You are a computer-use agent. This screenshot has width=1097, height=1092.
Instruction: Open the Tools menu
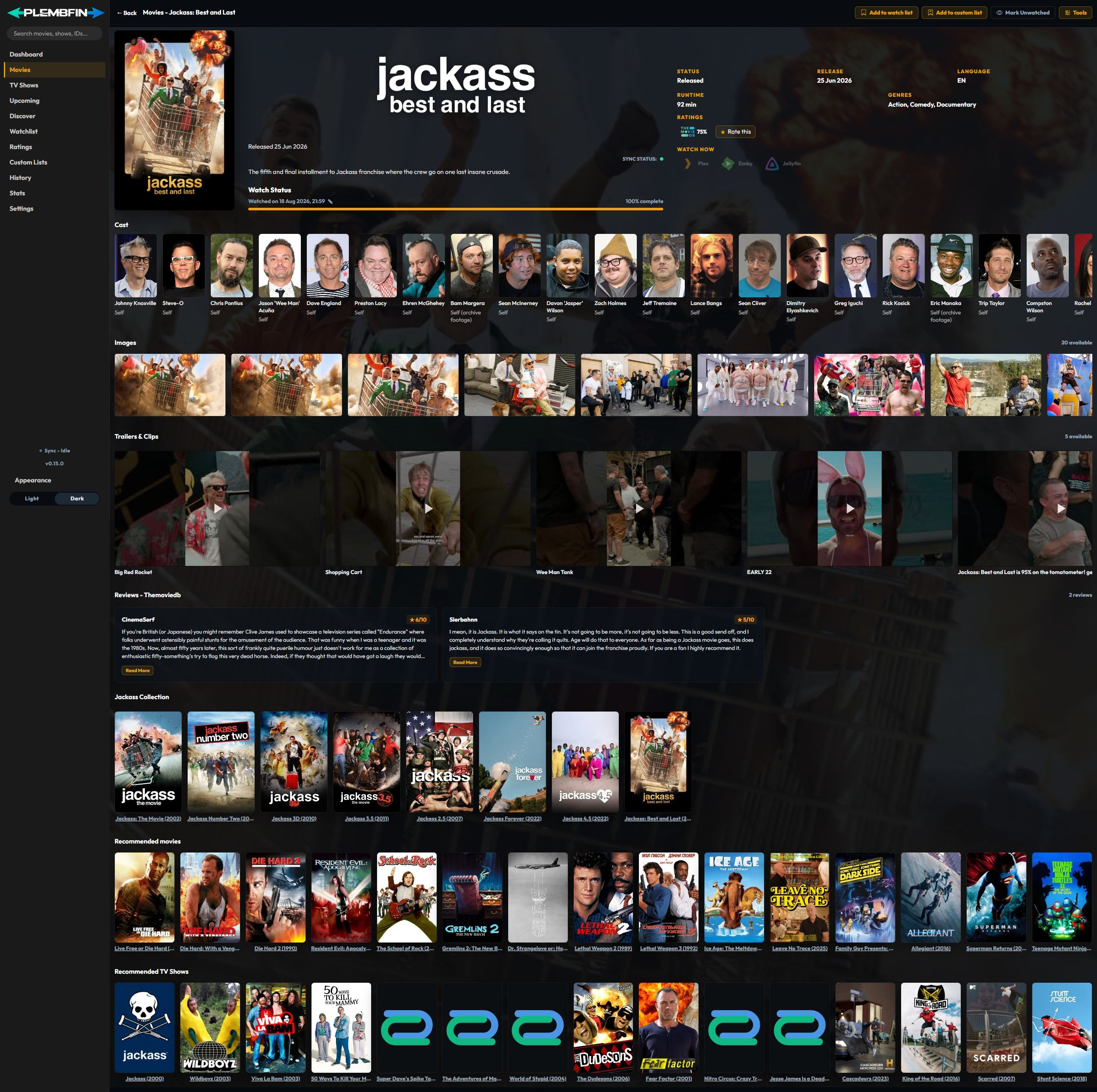(1076, 12)
